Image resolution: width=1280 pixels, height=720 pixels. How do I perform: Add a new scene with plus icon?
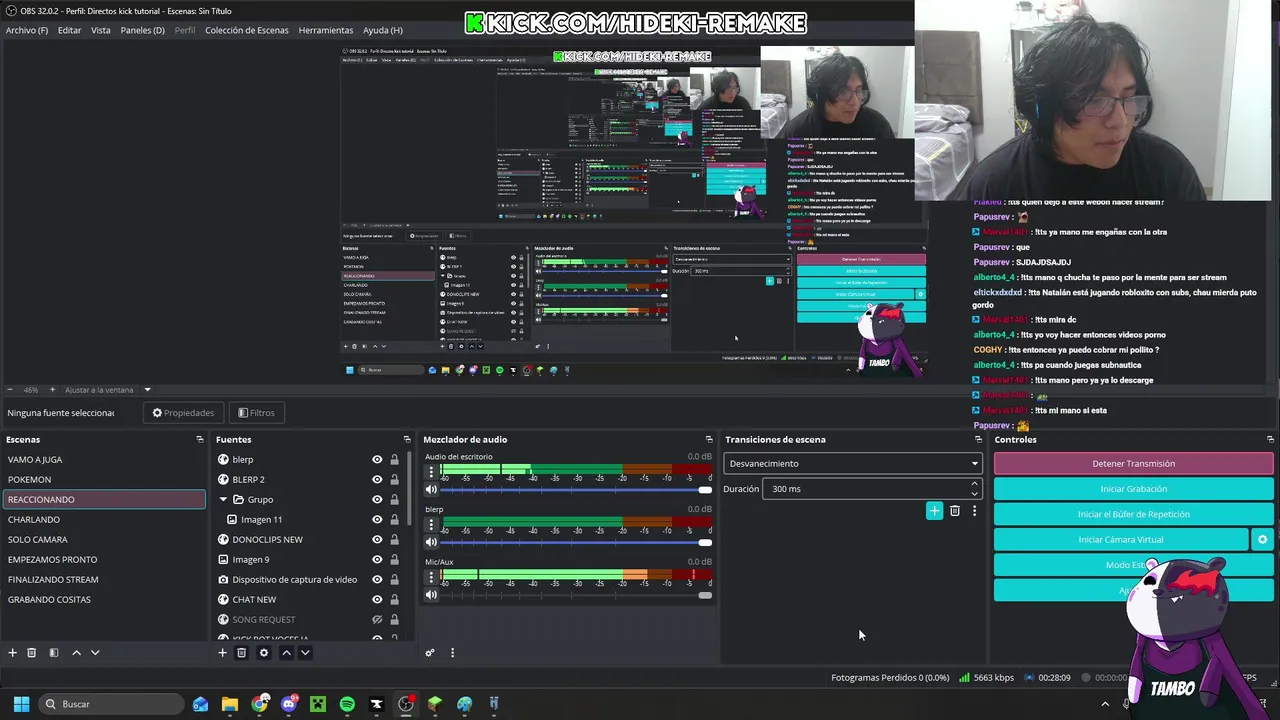click(x=13, y=653)
